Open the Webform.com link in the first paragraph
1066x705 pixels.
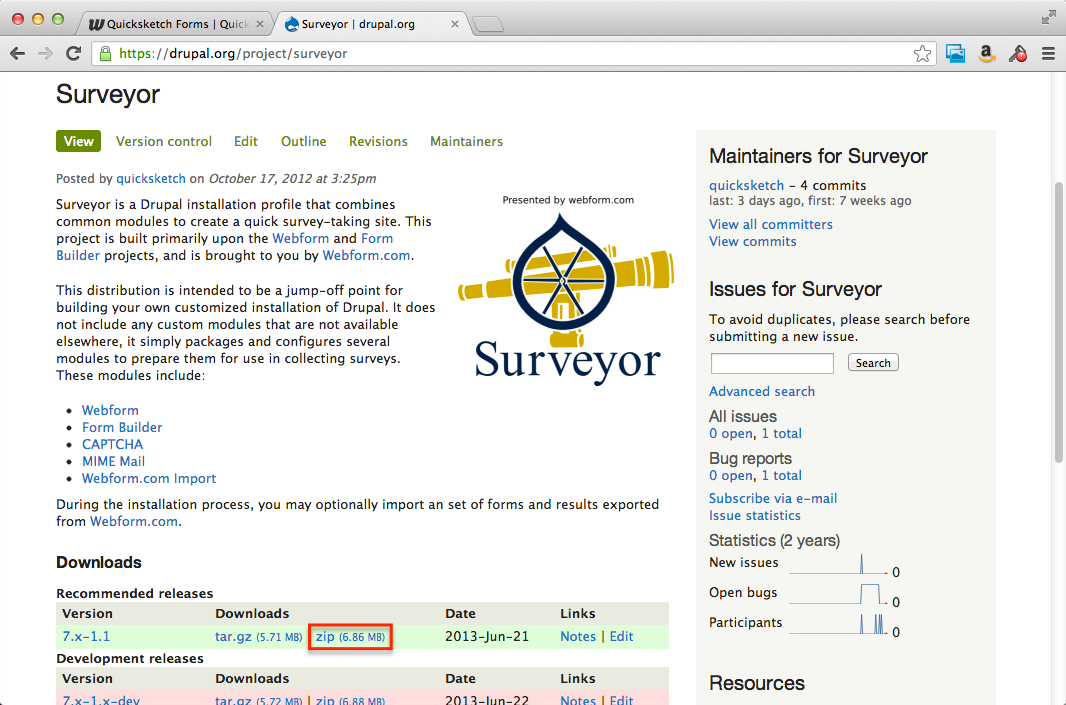coord(366,256)
